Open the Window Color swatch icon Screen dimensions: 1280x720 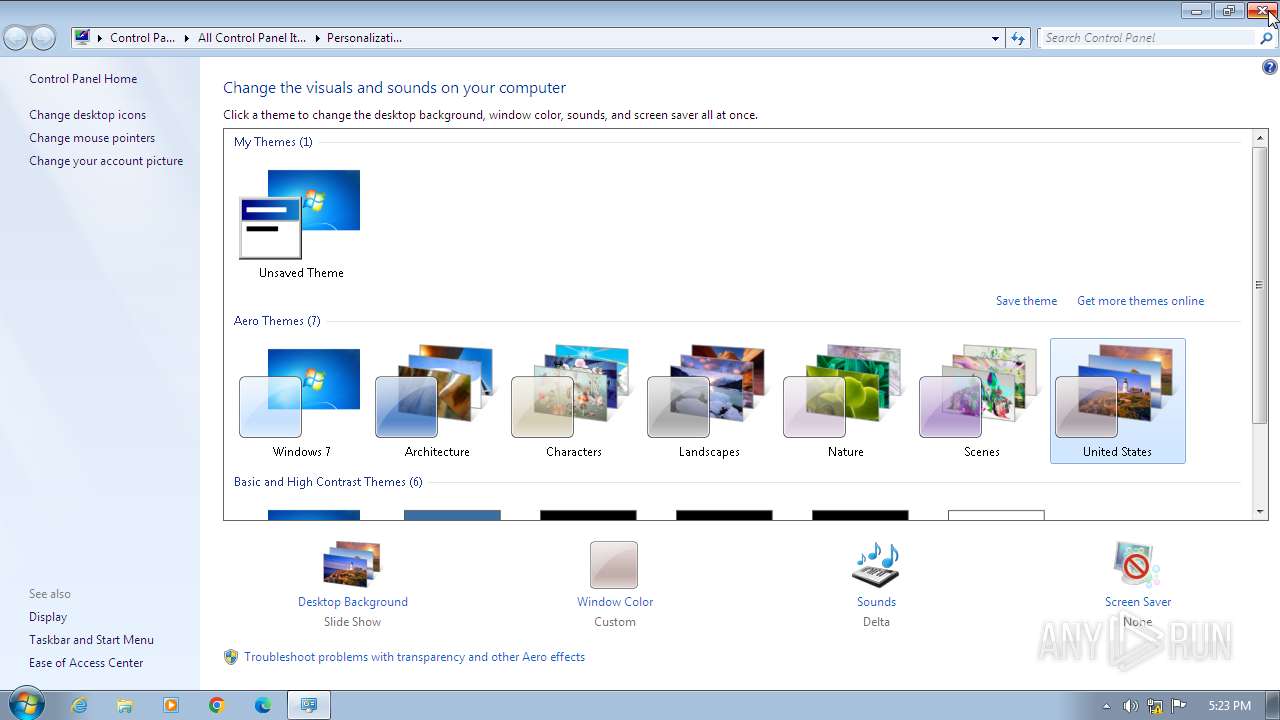tap(614, 565)
